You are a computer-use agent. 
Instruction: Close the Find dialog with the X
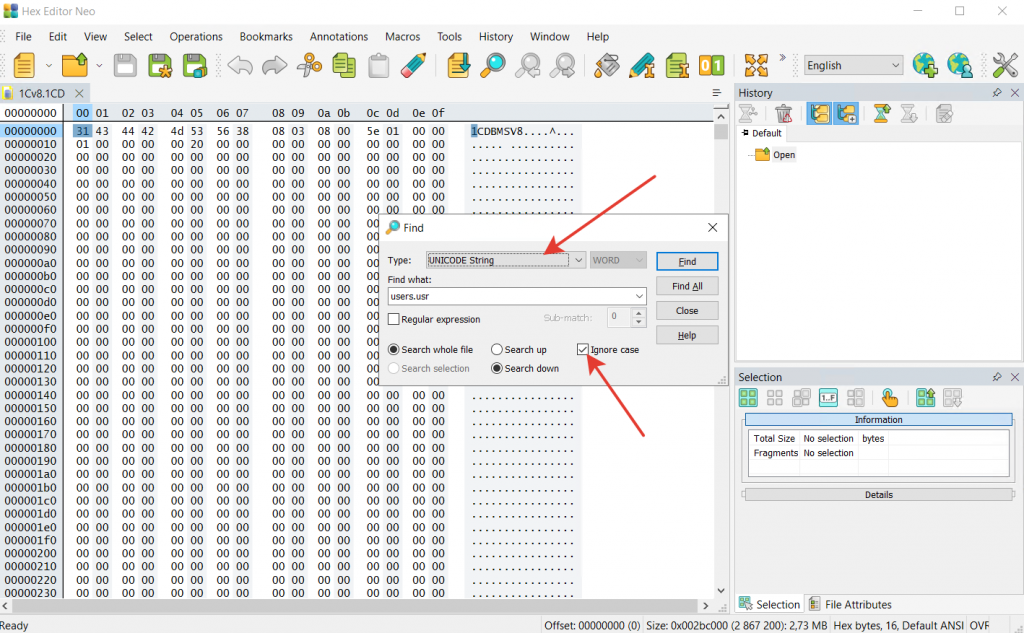coord(712,227)
